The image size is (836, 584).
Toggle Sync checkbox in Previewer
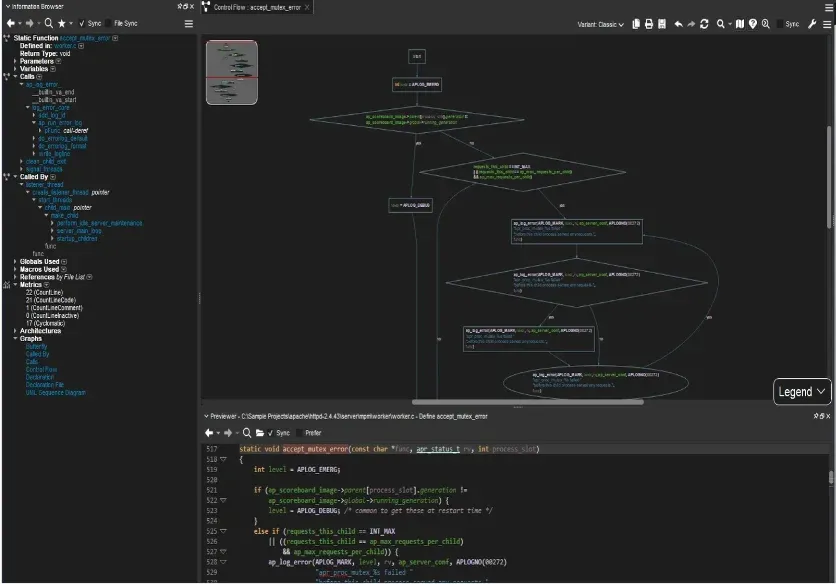[271, 433]
